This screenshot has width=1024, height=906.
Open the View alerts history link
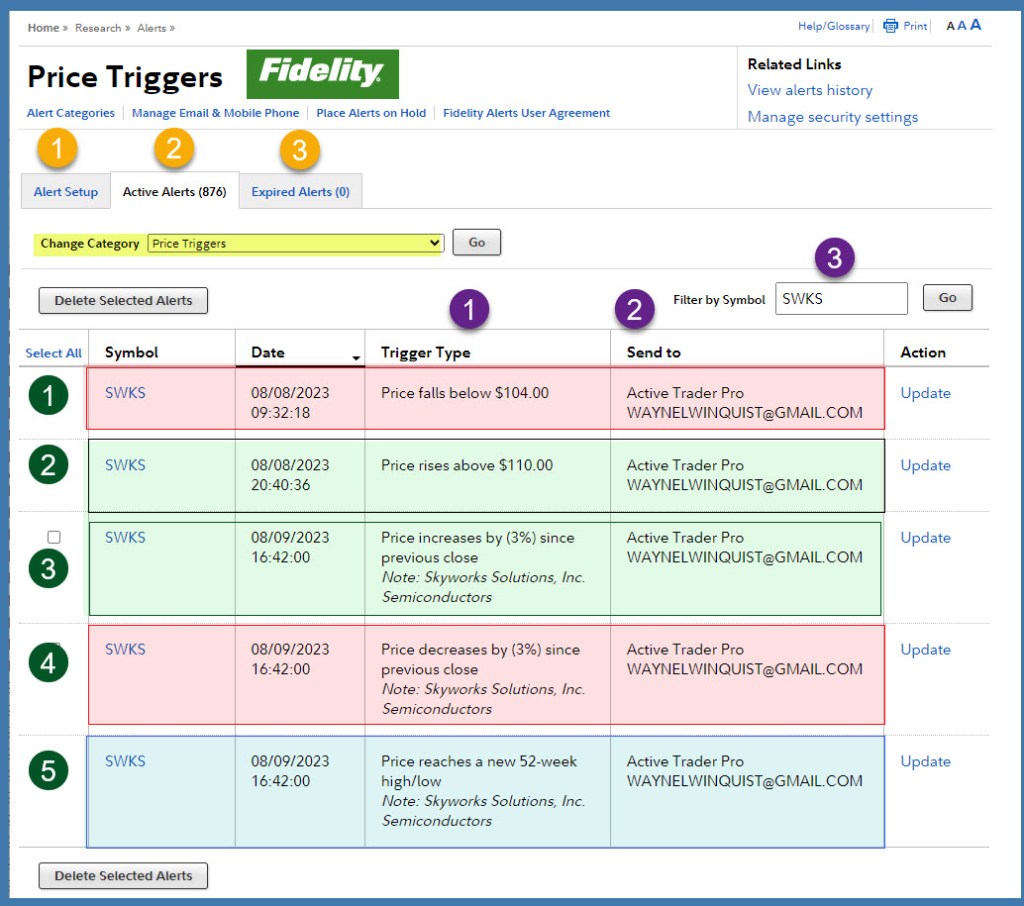810,90
